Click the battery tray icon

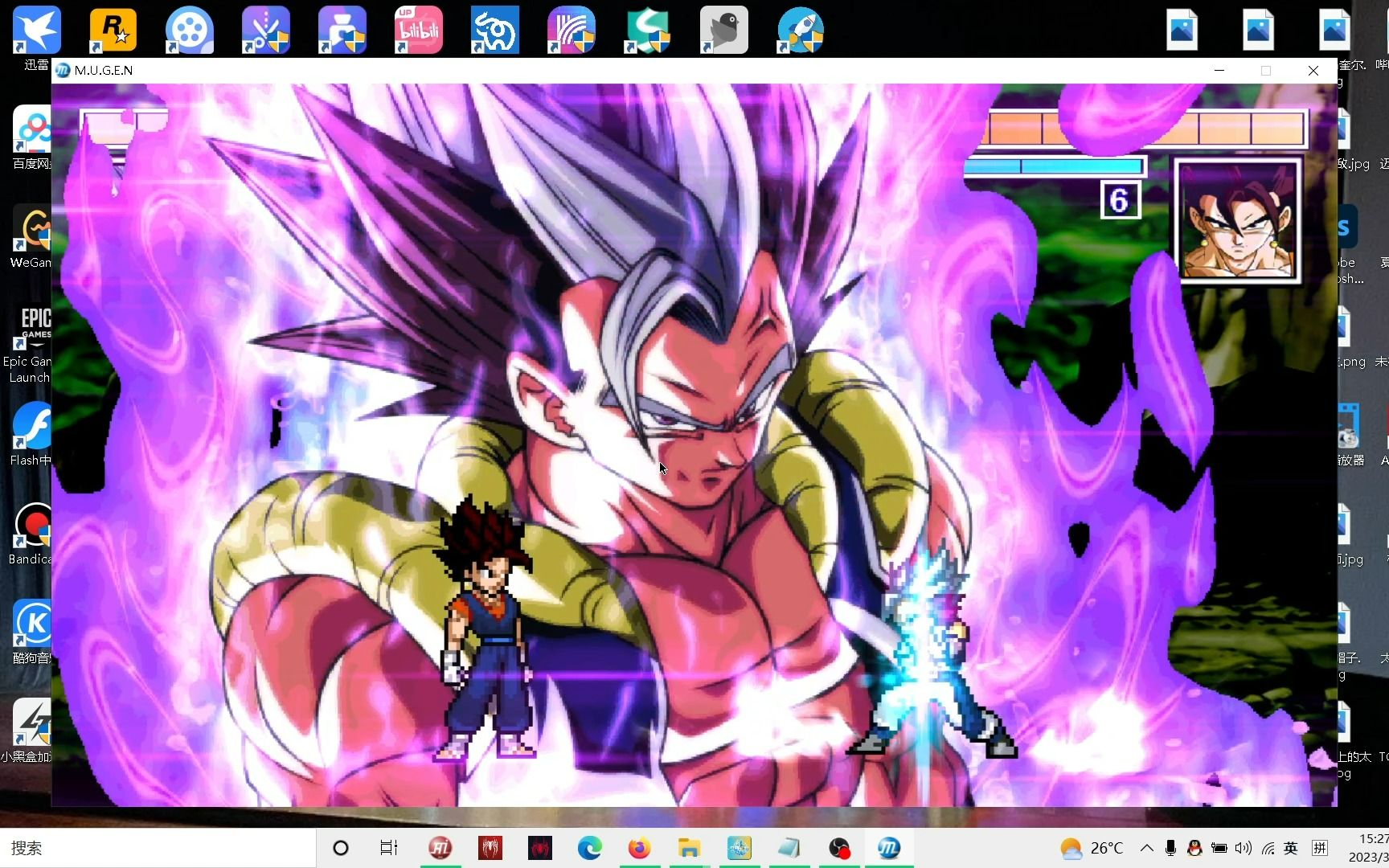1219,848
